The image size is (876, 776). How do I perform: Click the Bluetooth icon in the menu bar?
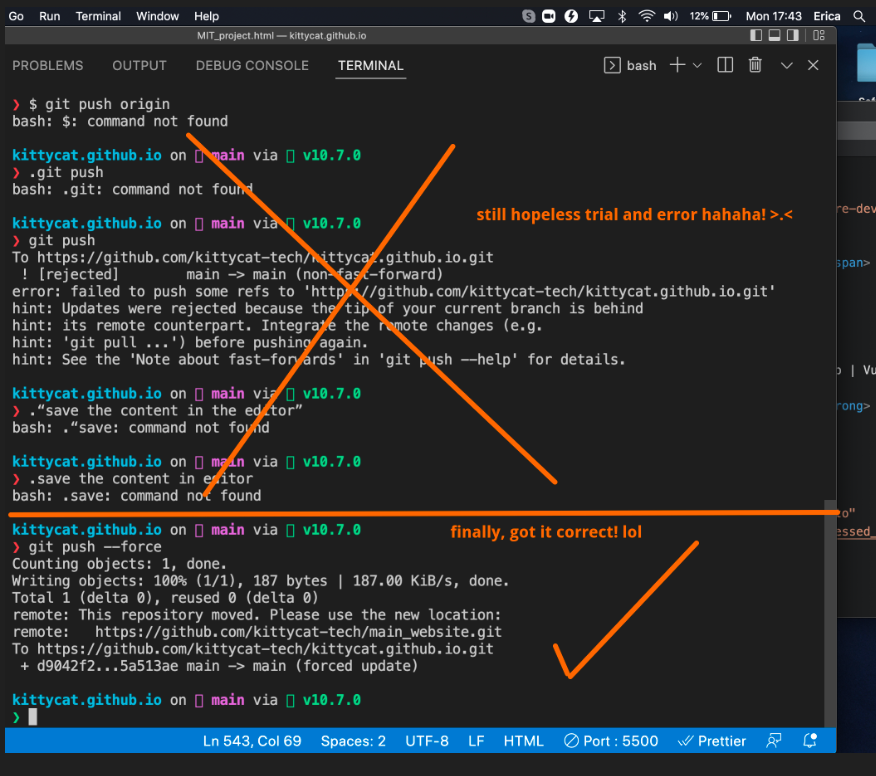(622, 15)
